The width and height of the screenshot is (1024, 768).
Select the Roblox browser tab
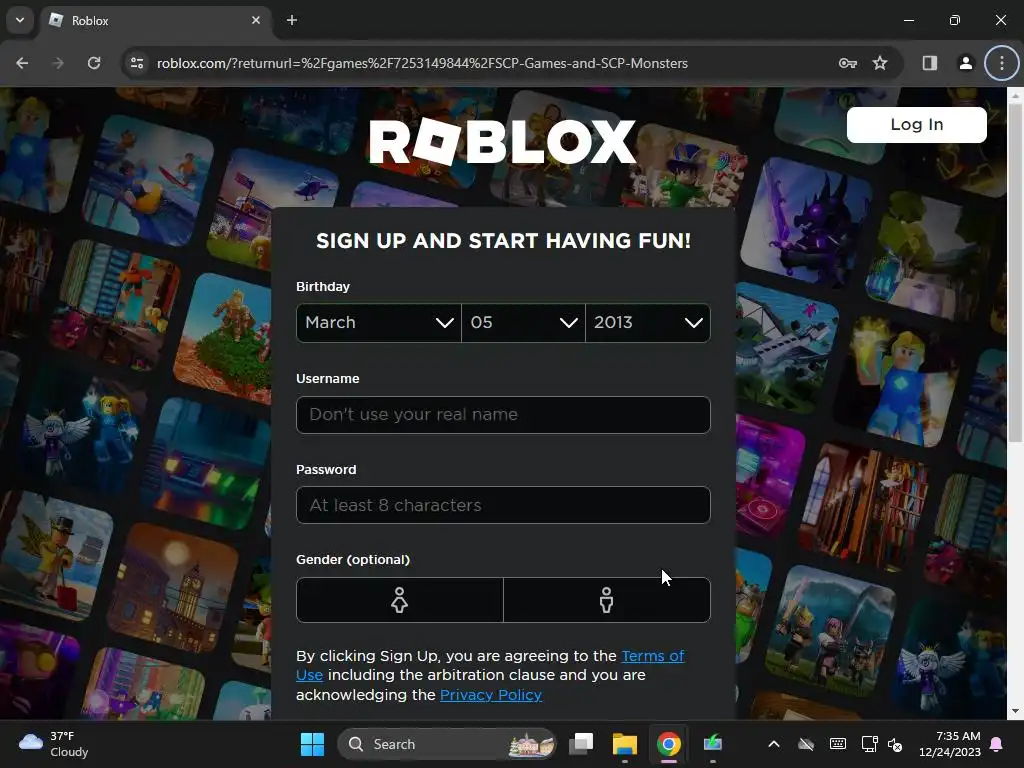(x=155, y=20)
